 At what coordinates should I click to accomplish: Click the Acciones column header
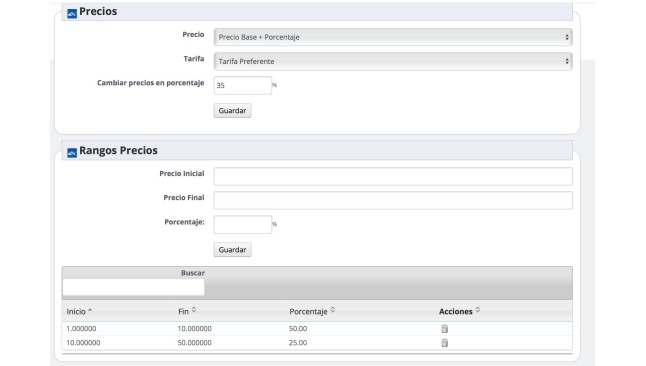tap(456, 312)
